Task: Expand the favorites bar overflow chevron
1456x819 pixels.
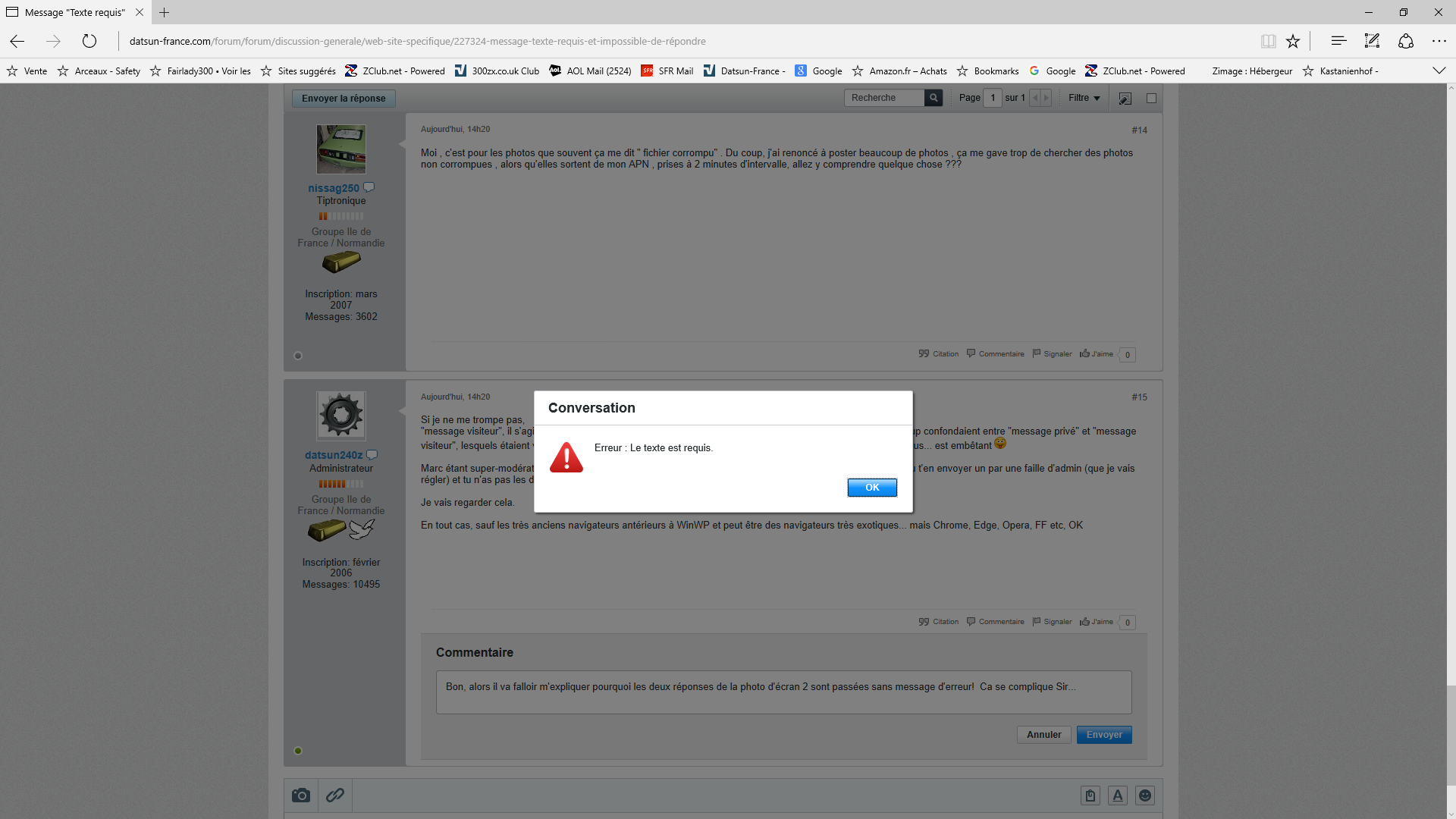Action: 1439,71
